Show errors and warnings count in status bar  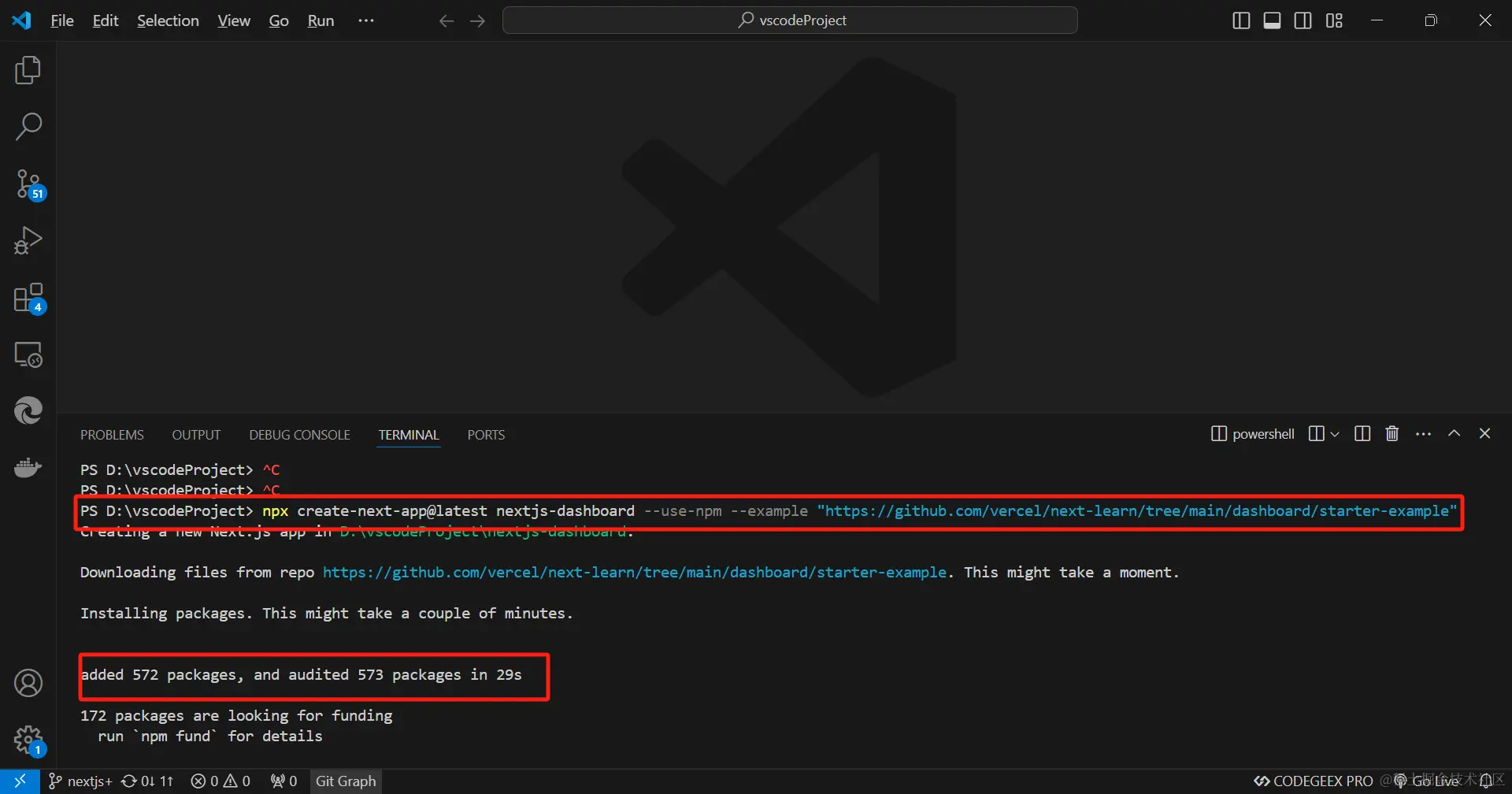(x=220, y=781)
